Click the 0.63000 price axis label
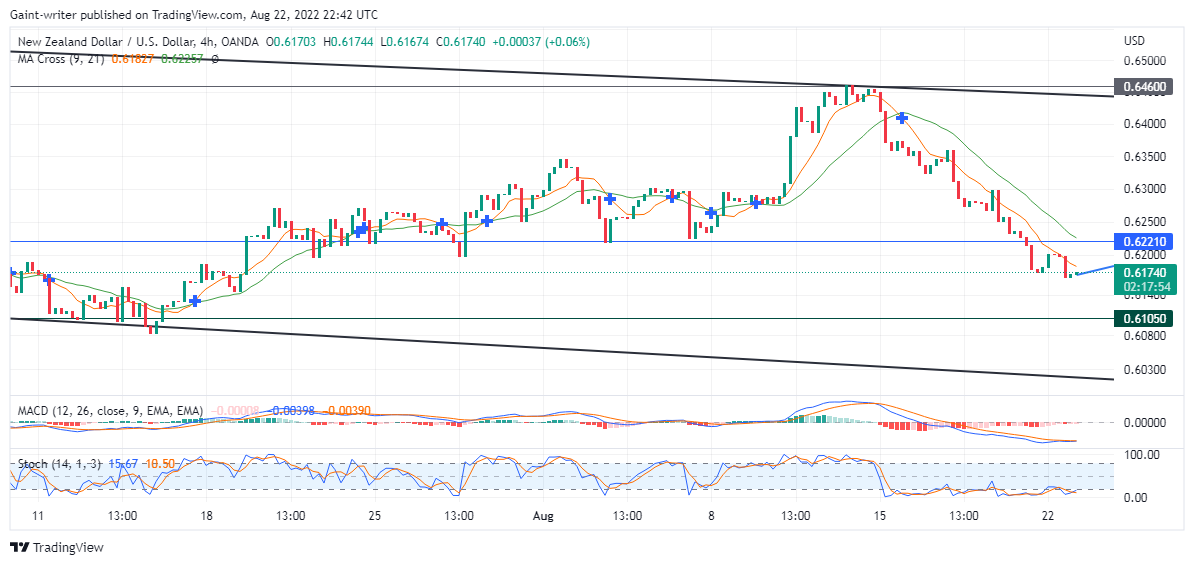This screenshot has width=1194, height=565. (x=1146, y=189)
